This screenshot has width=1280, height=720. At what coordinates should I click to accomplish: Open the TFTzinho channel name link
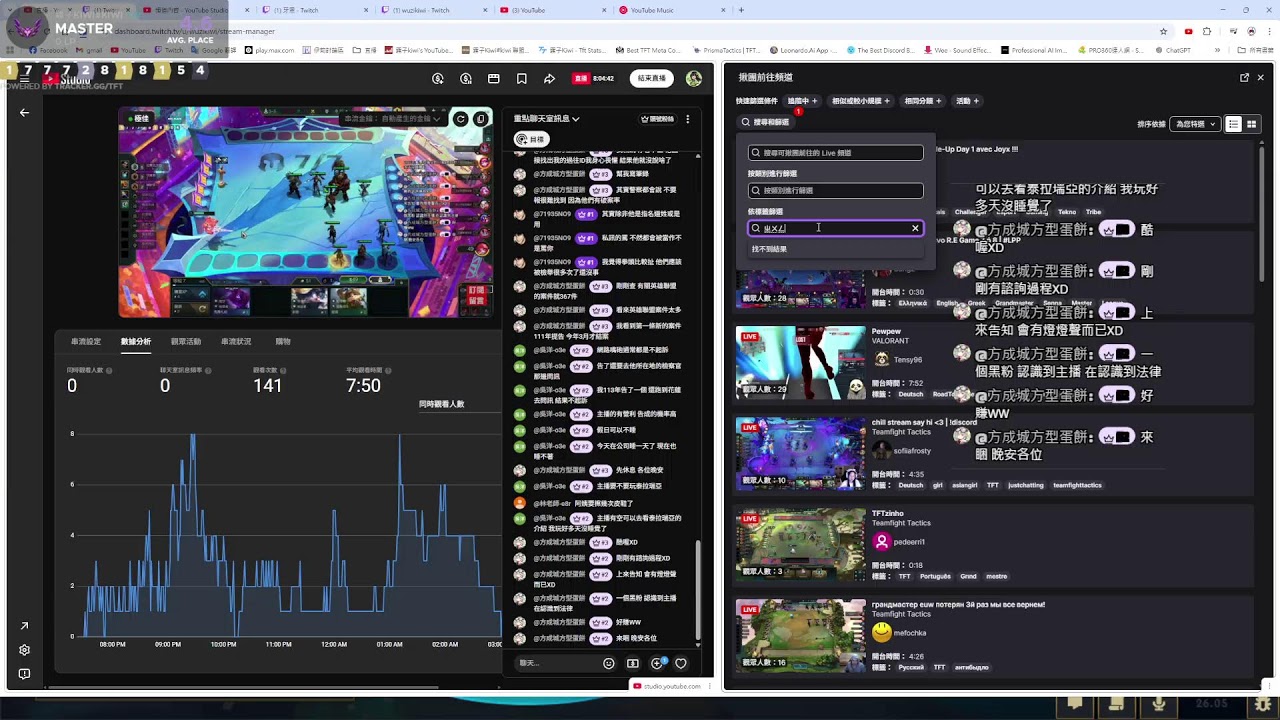(888, 513)
